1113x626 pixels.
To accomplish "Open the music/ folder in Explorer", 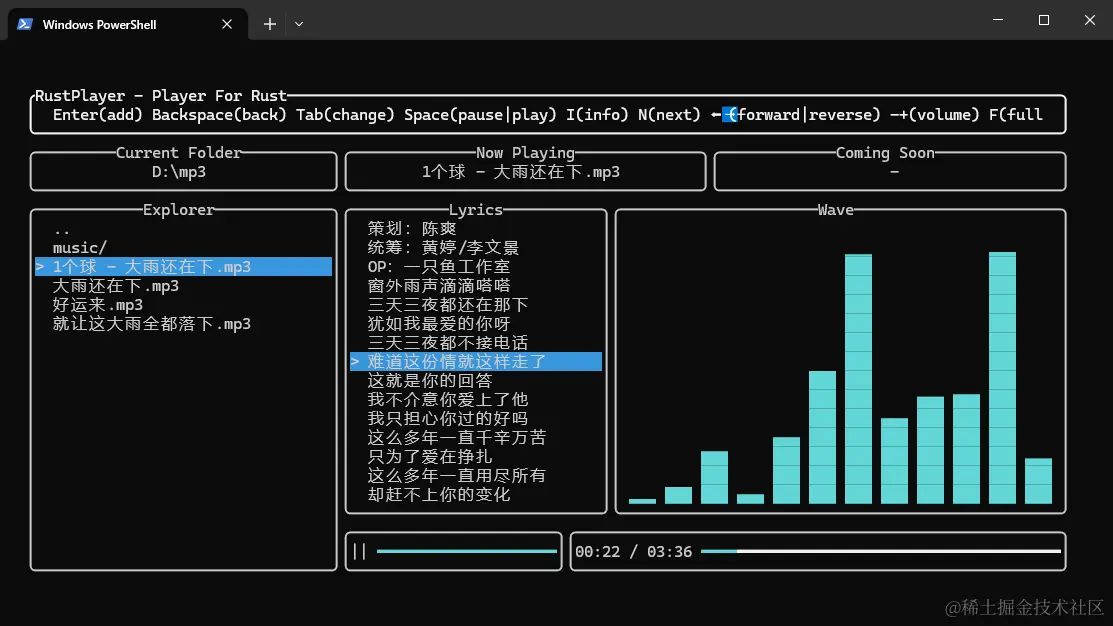I will coord(80,248).
